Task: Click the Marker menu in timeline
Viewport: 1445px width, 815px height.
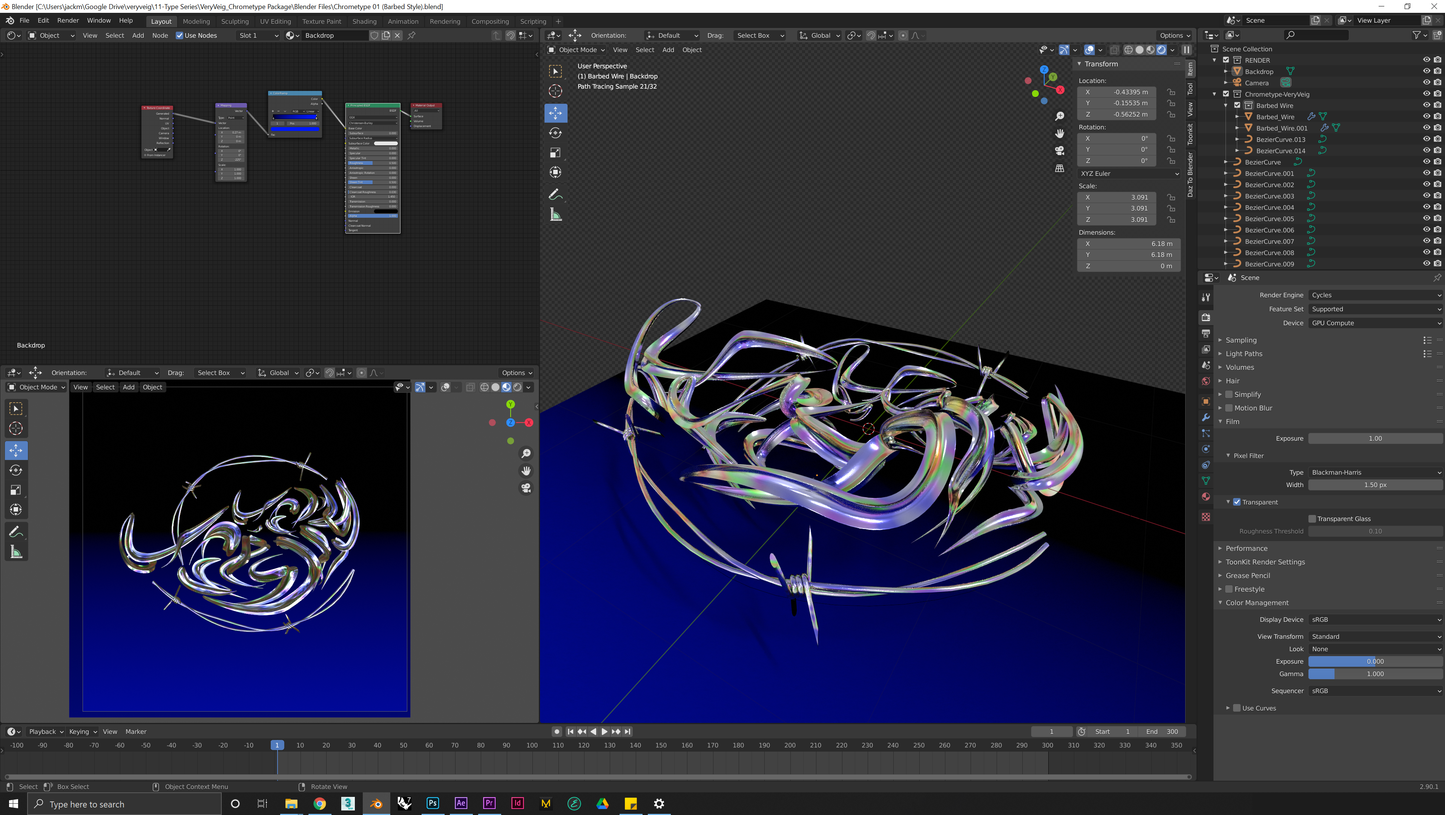Action: pyautogui.click(x=136, y=731)
